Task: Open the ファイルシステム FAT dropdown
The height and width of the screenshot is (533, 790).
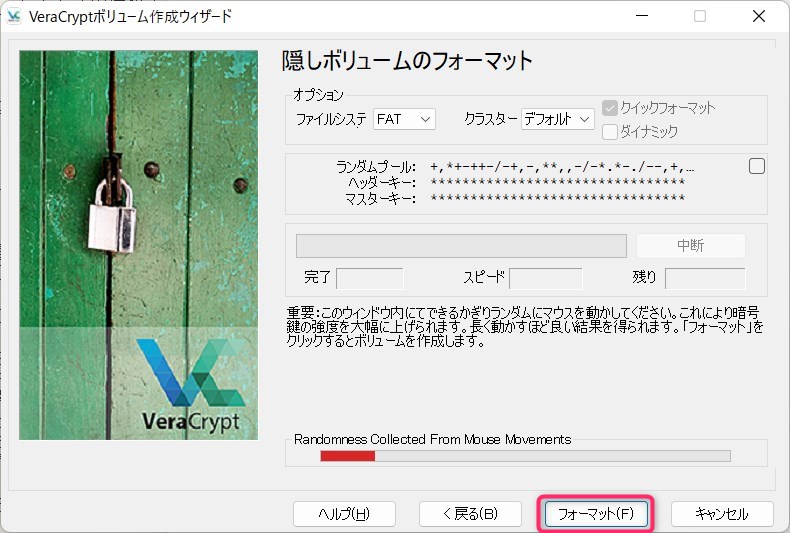Action: tap(404, 119)
